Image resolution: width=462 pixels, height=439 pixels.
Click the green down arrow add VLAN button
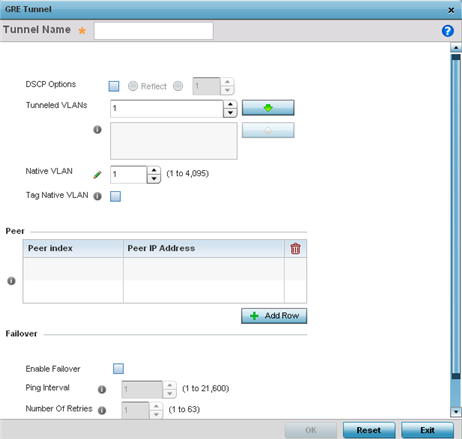[268, 108]
